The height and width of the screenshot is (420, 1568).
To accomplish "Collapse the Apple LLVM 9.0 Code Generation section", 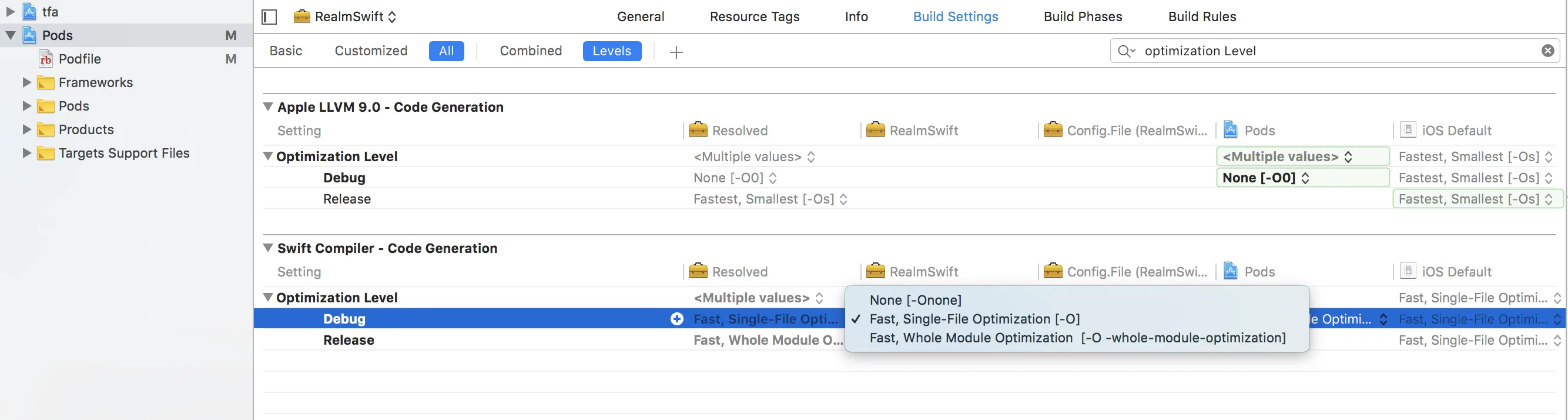I will click(268, 106).
